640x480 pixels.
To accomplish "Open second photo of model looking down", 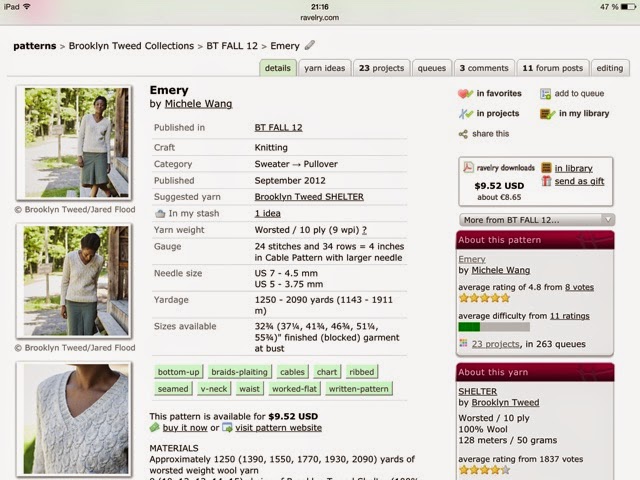I will coord(74,281).
